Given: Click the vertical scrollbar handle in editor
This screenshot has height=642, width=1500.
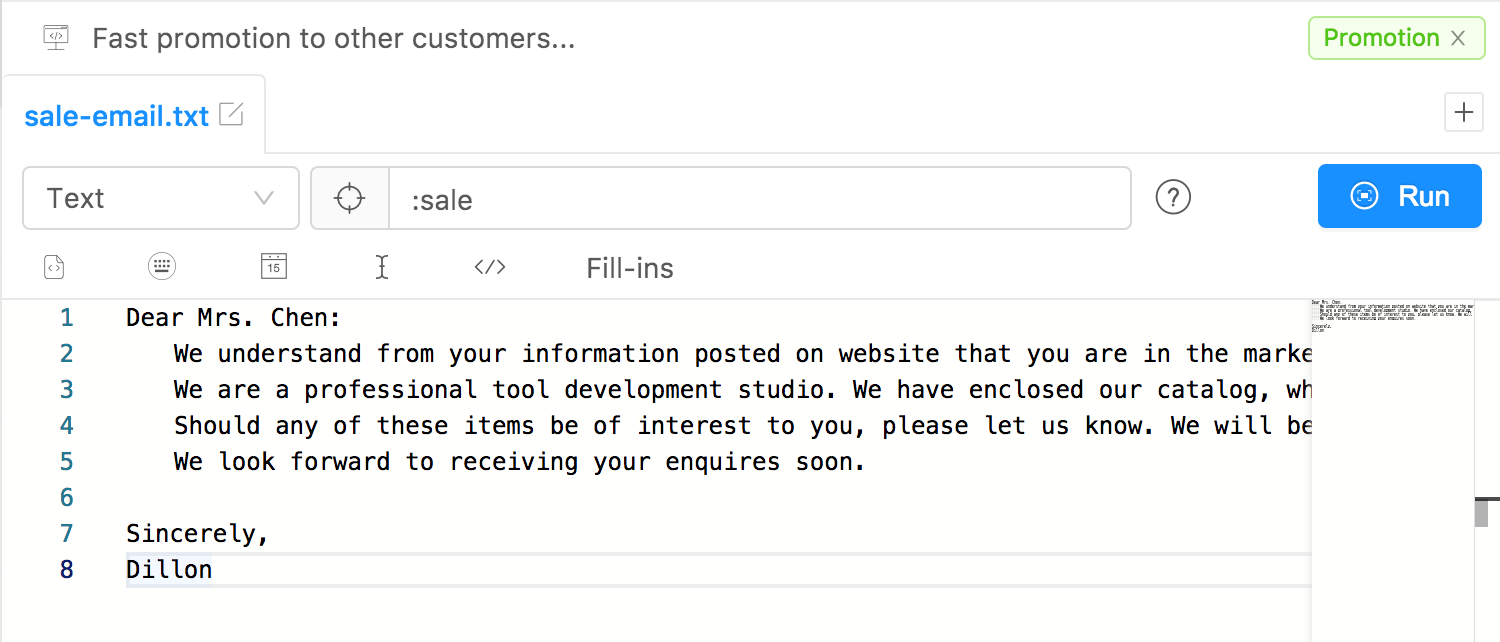Looking at the screenshot, I should pyautogui.click(x=1481, y=511).
